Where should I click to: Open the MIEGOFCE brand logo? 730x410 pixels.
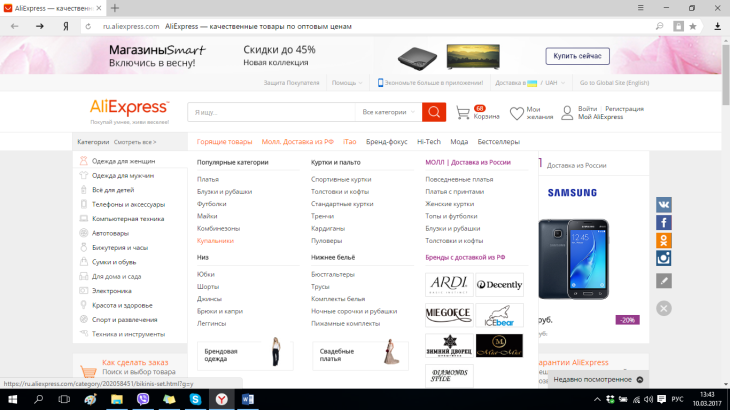coord(449,315)
